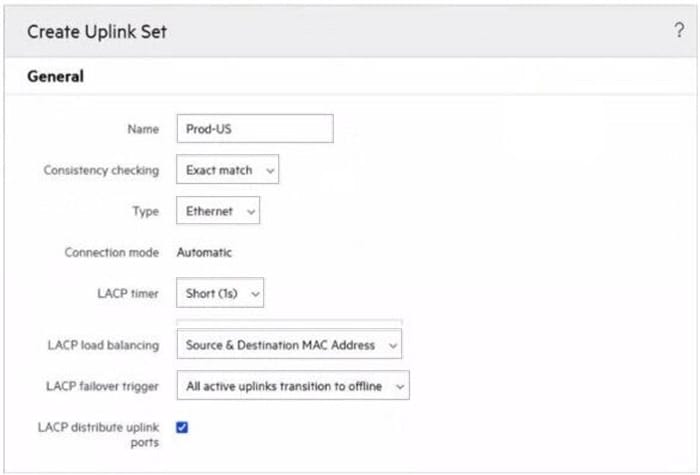Open the help question mark icon

pyautogui.click(x=679, y=31)
